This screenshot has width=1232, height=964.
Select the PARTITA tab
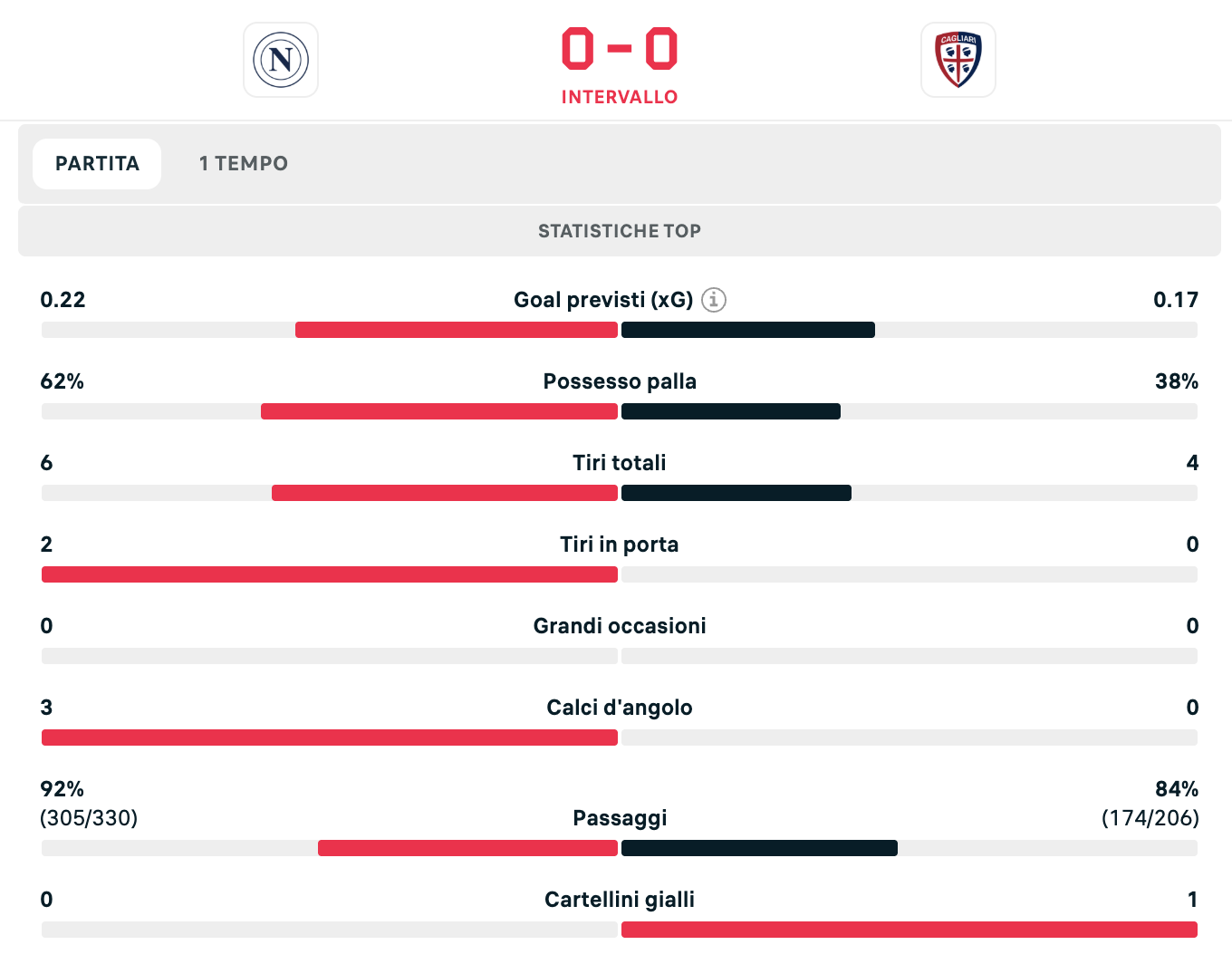click(x=97, y=164)
